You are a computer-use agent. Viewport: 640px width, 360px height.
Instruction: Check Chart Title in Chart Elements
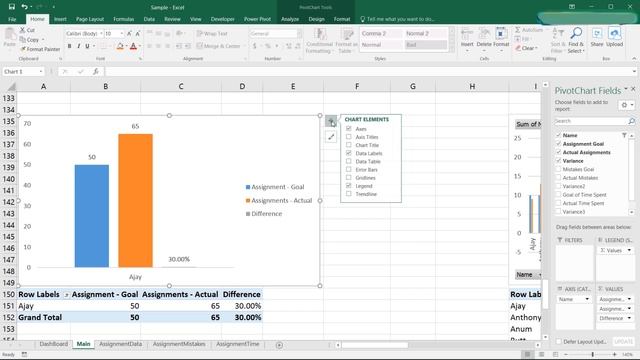click(349, 145)
